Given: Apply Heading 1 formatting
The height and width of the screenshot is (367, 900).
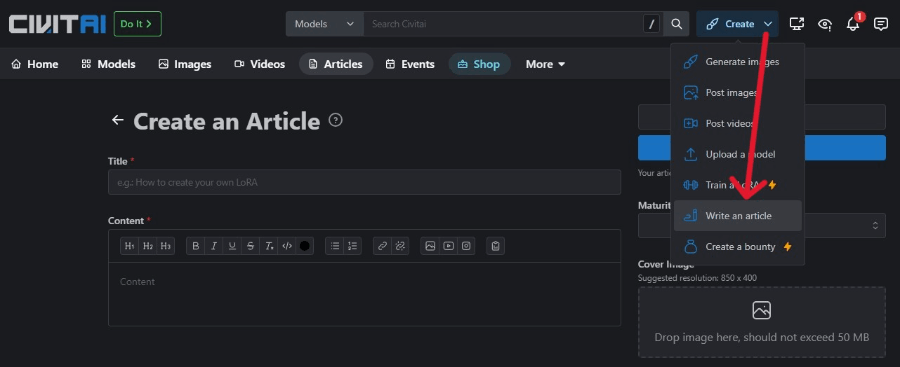Looking at the screenshot, I should [130, 246].
